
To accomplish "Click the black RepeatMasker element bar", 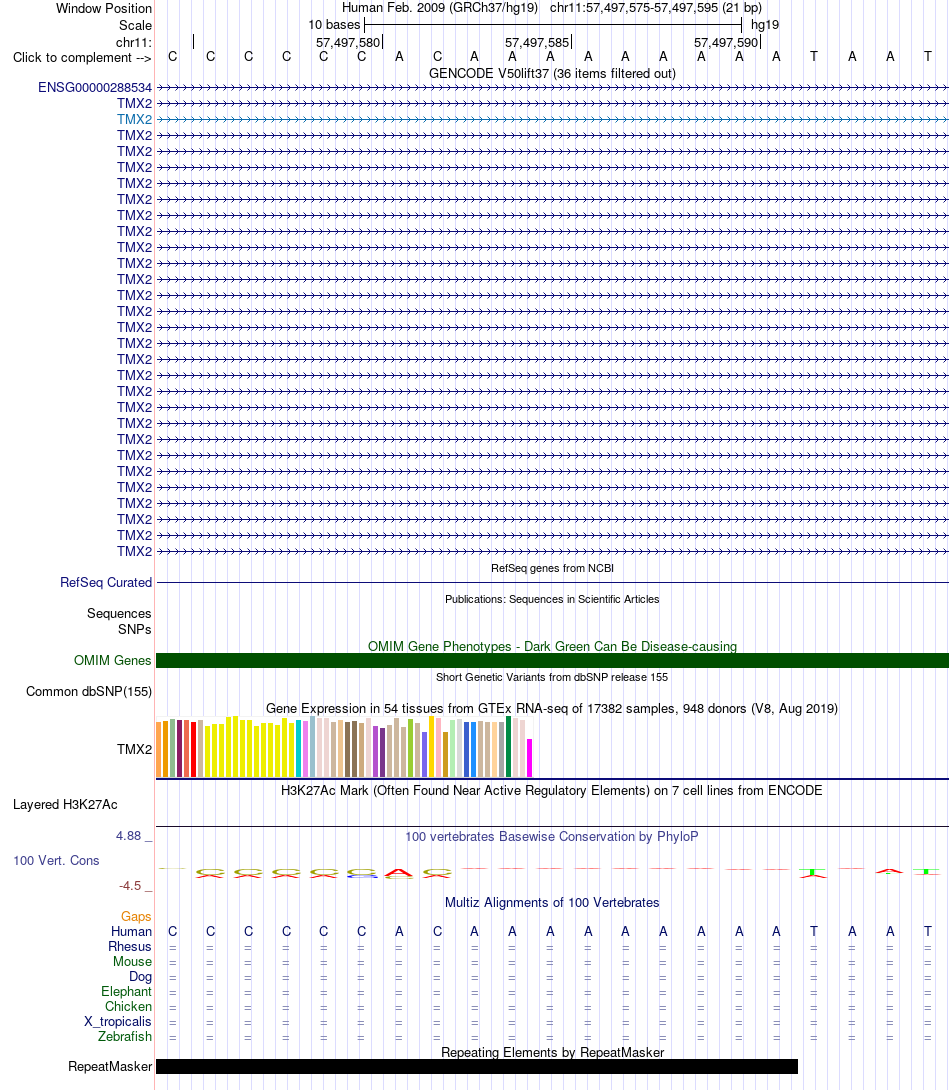I will [x=477, y=1066].
